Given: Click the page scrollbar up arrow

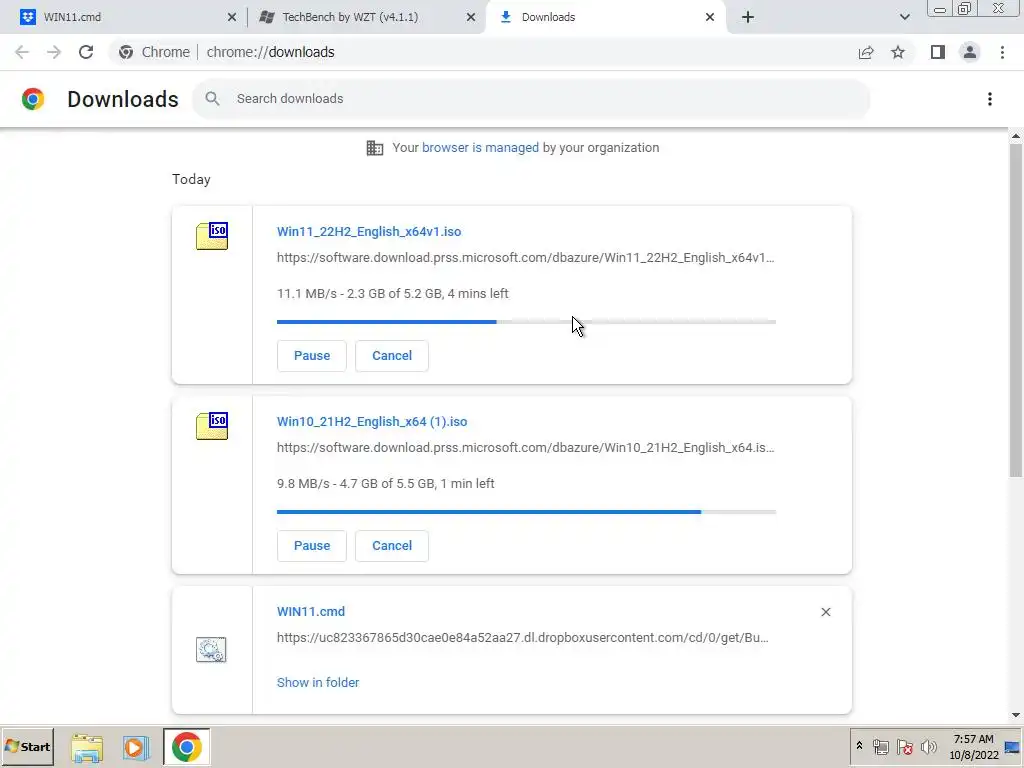Looking at the screenshot, I should (1016, 136).
